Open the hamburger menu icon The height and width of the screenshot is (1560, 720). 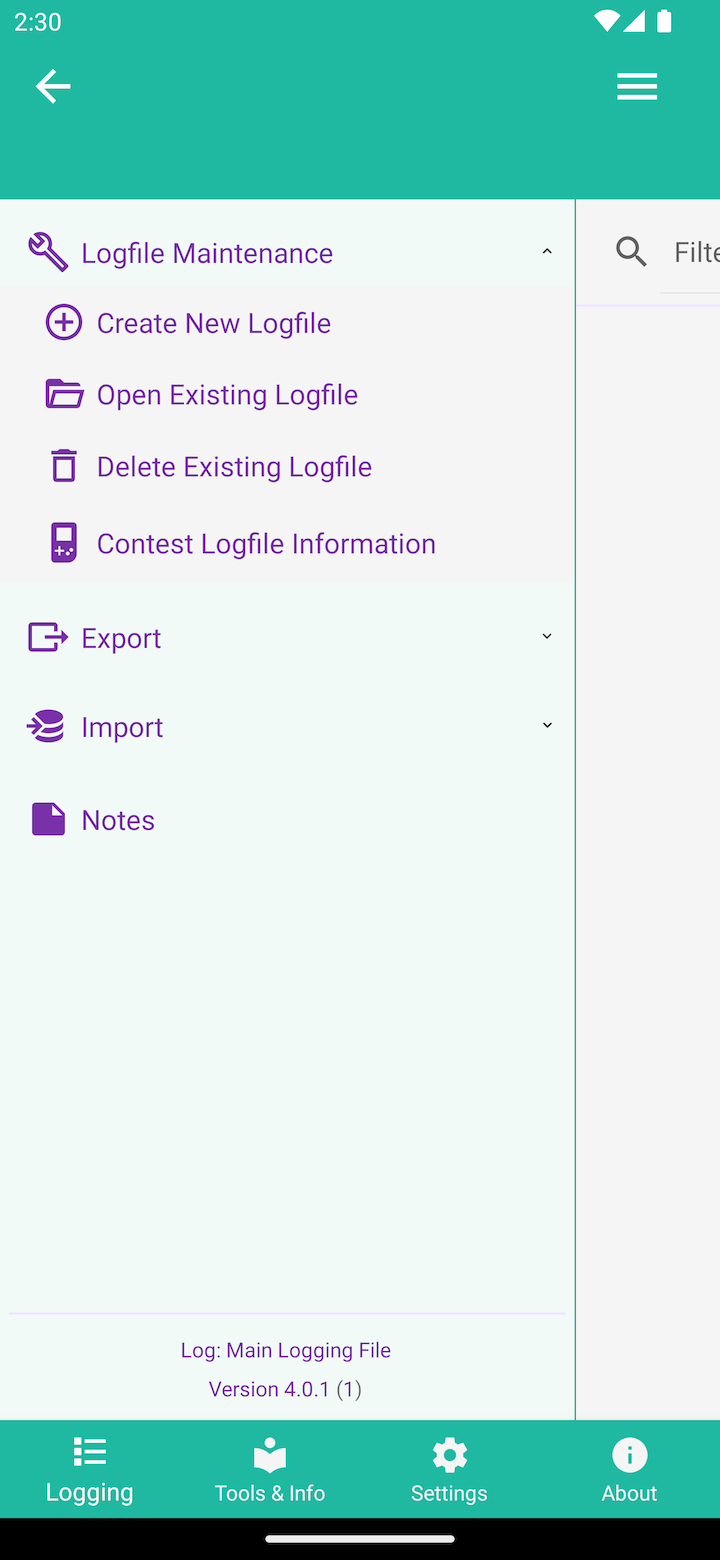point(637,87)
